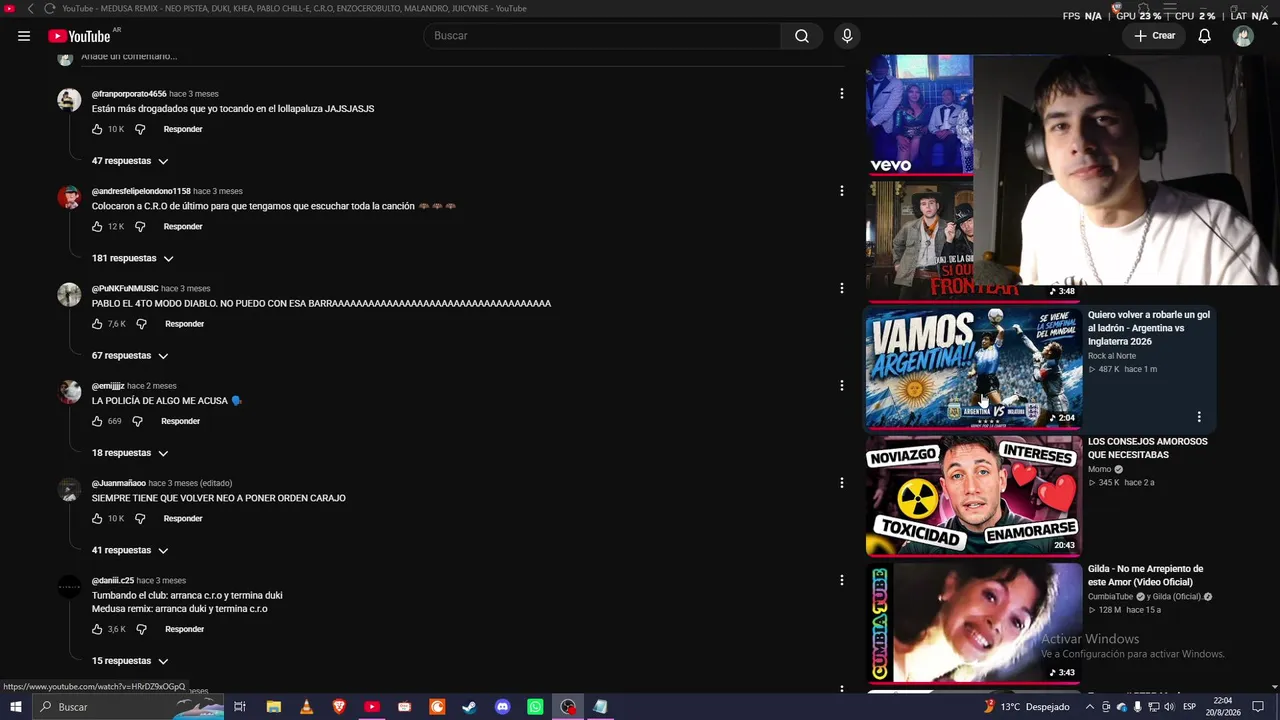This screenshot has height=720, width=1280.
Task: Open the Windows action center notifications
Action: click(1258, 707)
